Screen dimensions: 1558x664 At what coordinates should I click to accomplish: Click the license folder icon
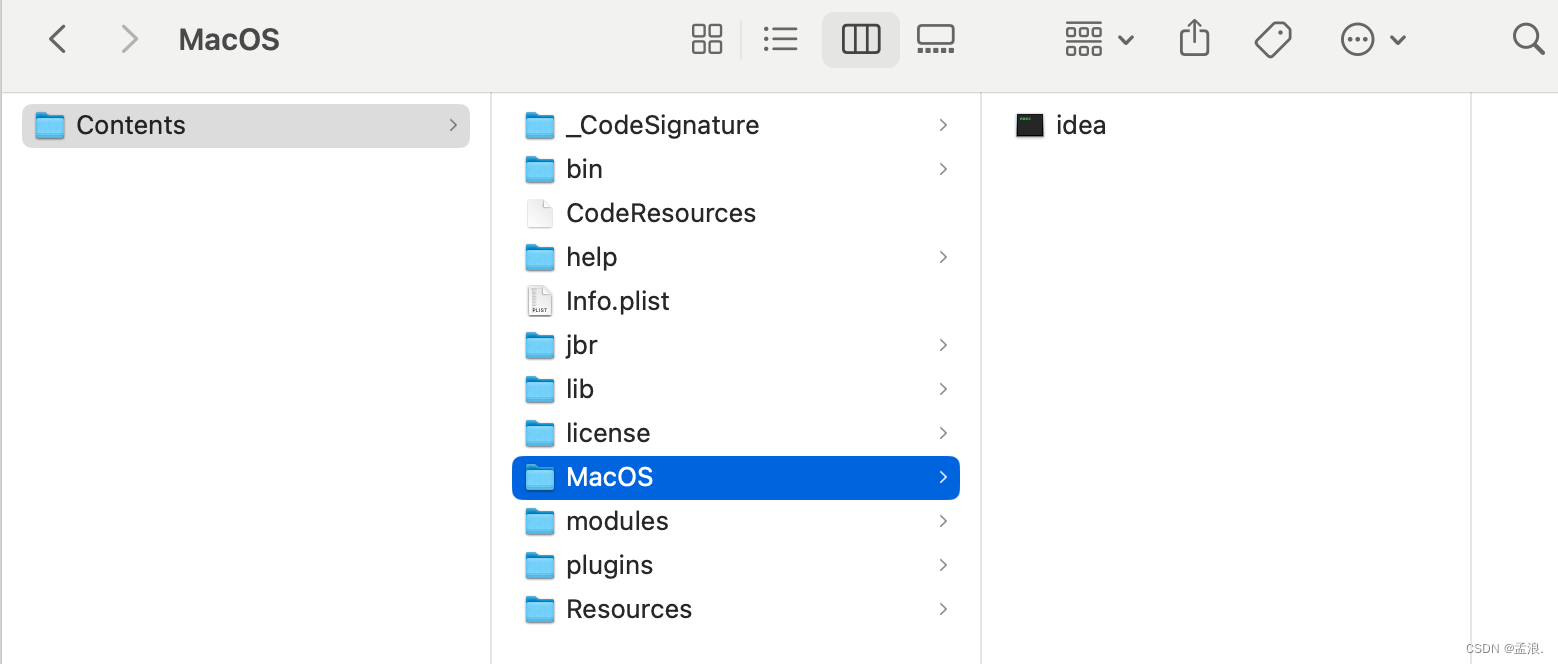(x=540, y=433)
